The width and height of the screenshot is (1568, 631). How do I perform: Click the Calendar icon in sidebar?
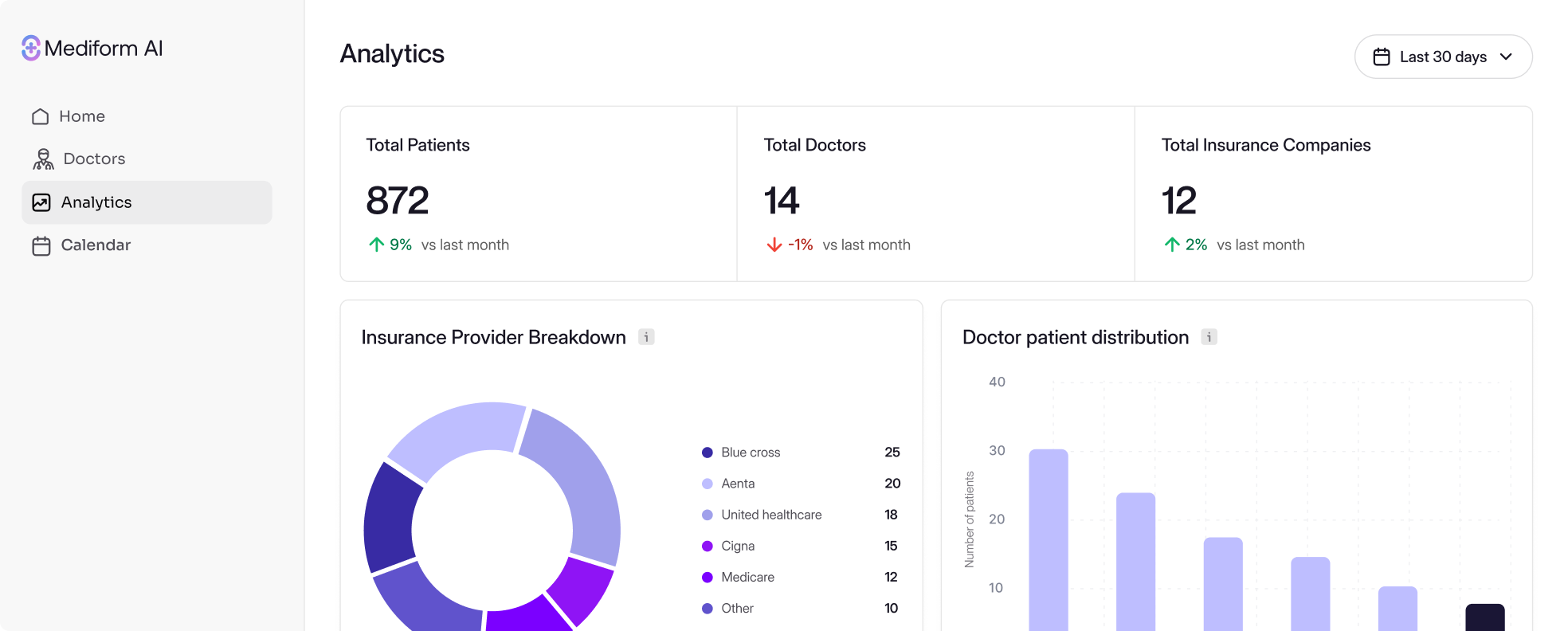click(41, 245)
